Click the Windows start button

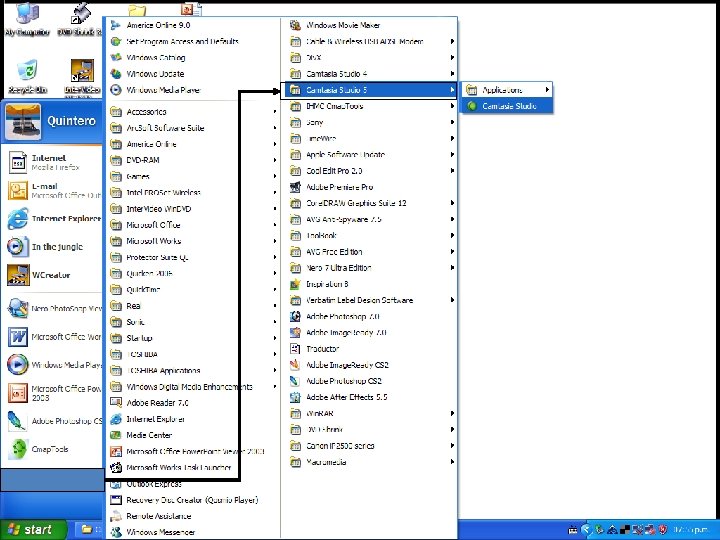tap(33, 529)
